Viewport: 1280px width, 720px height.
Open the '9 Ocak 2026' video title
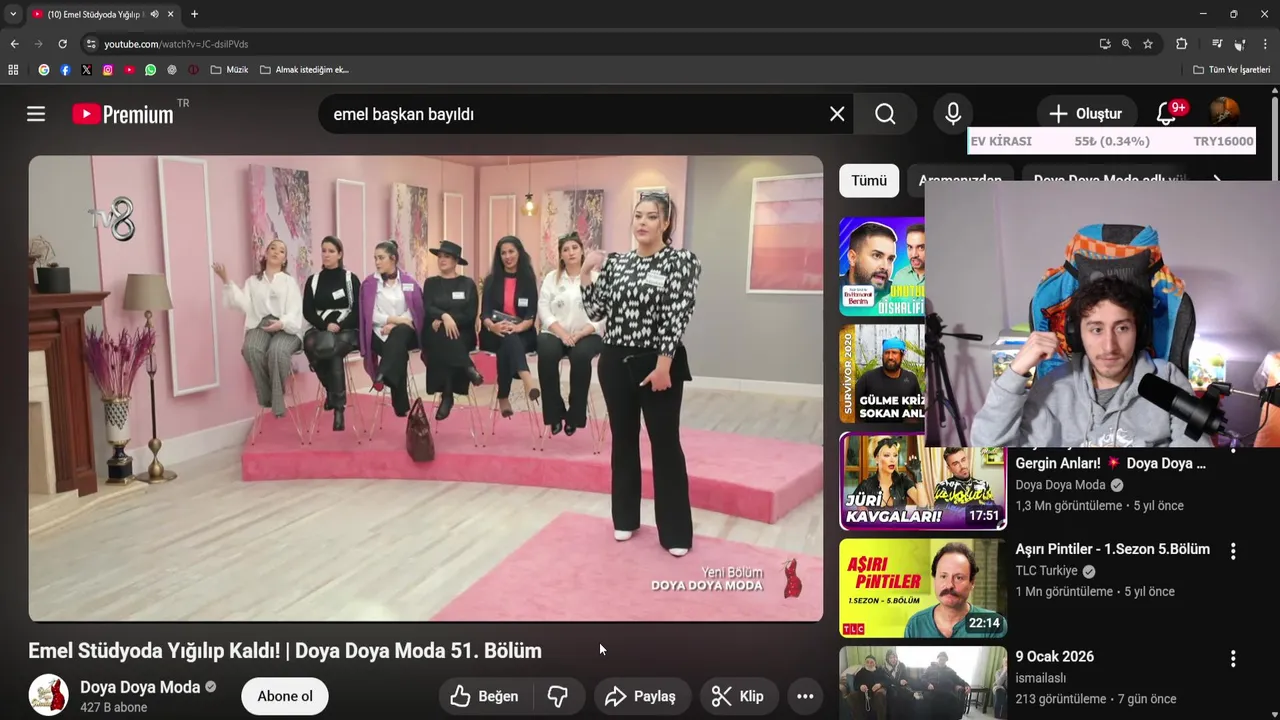click(1055, 657)
